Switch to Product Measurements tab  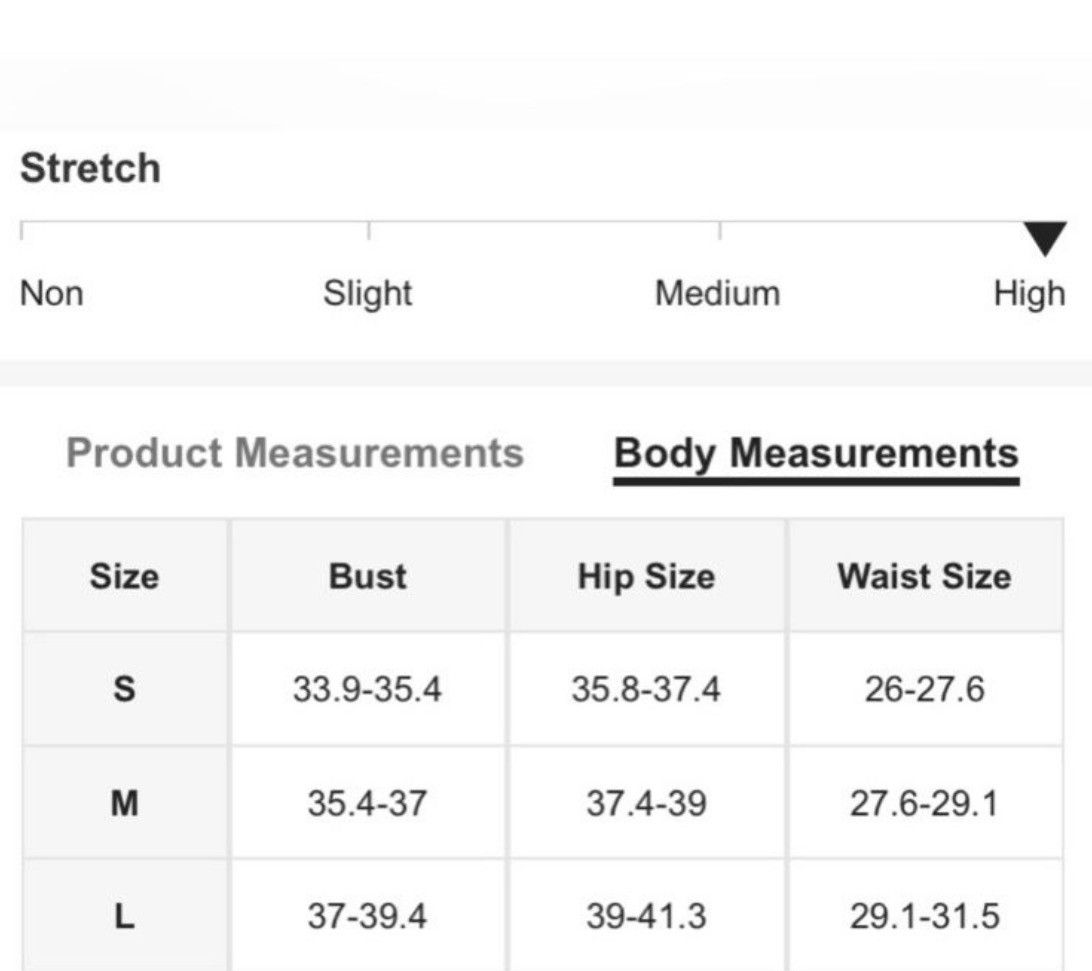point(295,453)
